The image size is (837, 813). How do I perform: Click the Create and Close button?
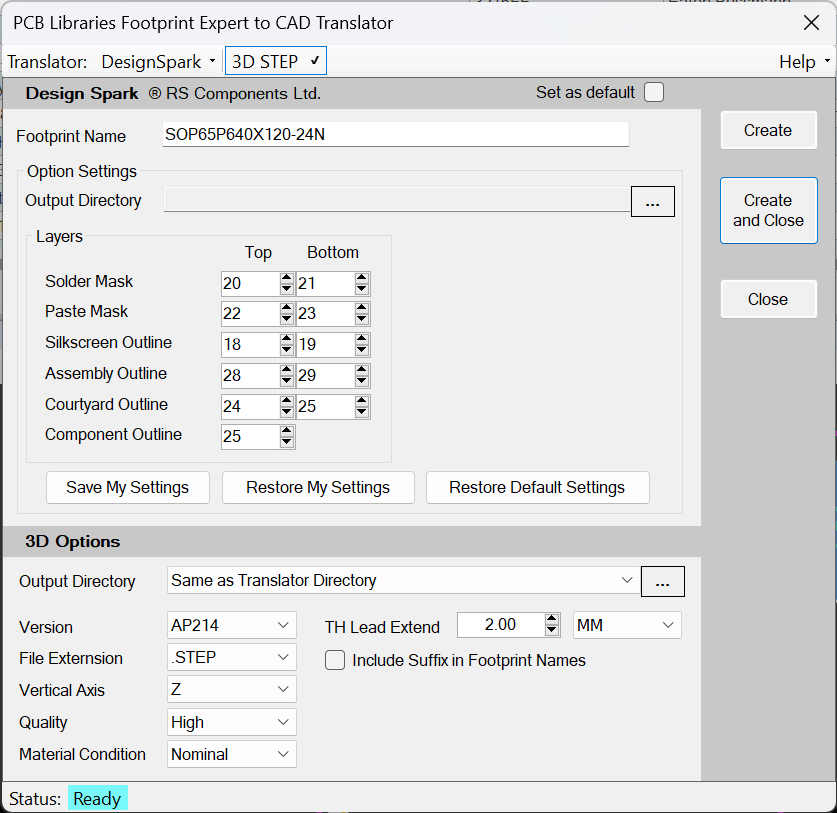768,210
